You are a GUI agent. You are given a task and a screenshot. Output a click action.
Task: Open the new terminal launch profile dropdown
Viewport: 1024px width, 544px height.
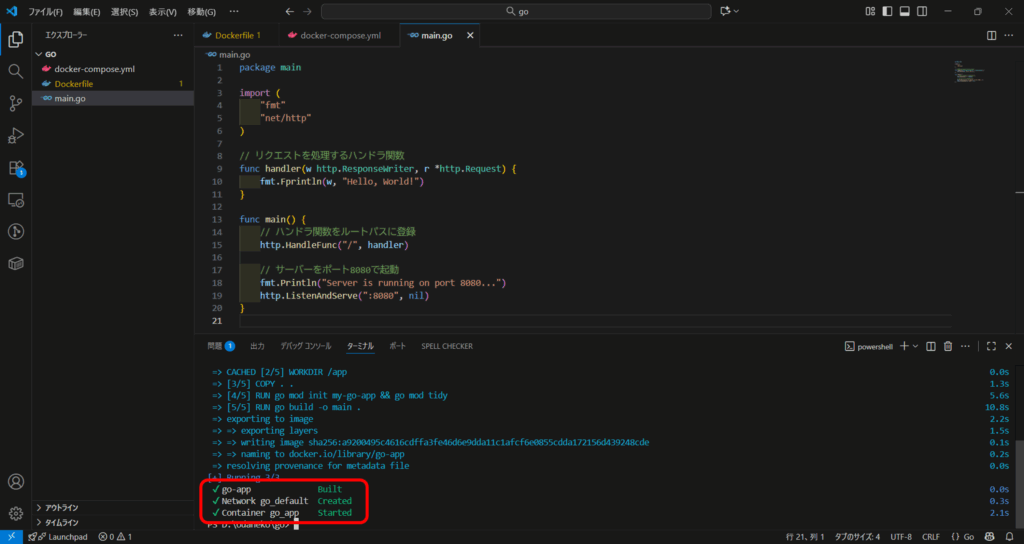coord(915,346)
